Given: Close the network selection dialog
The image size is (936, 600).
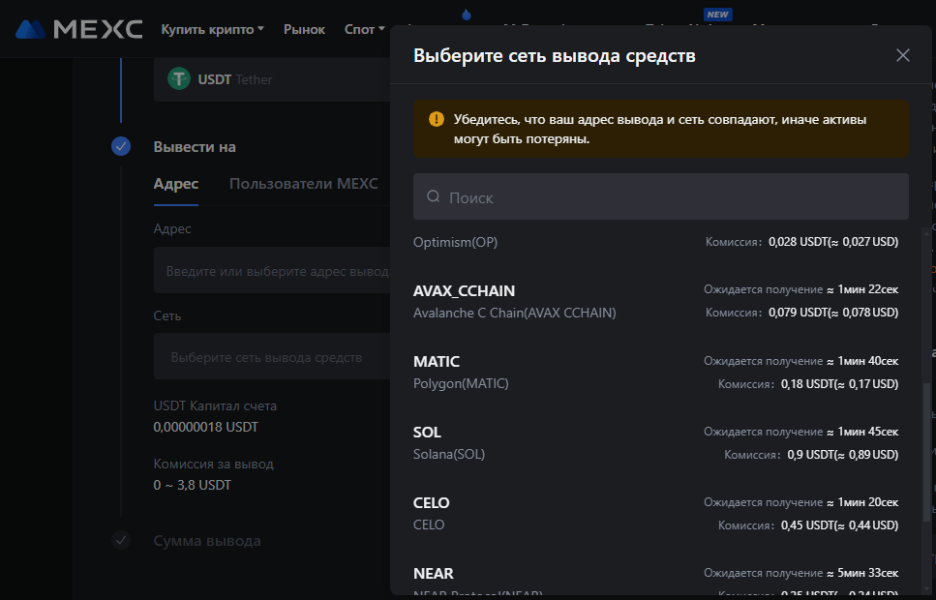Looking at the screenshot, I should [x=902, y=56].
